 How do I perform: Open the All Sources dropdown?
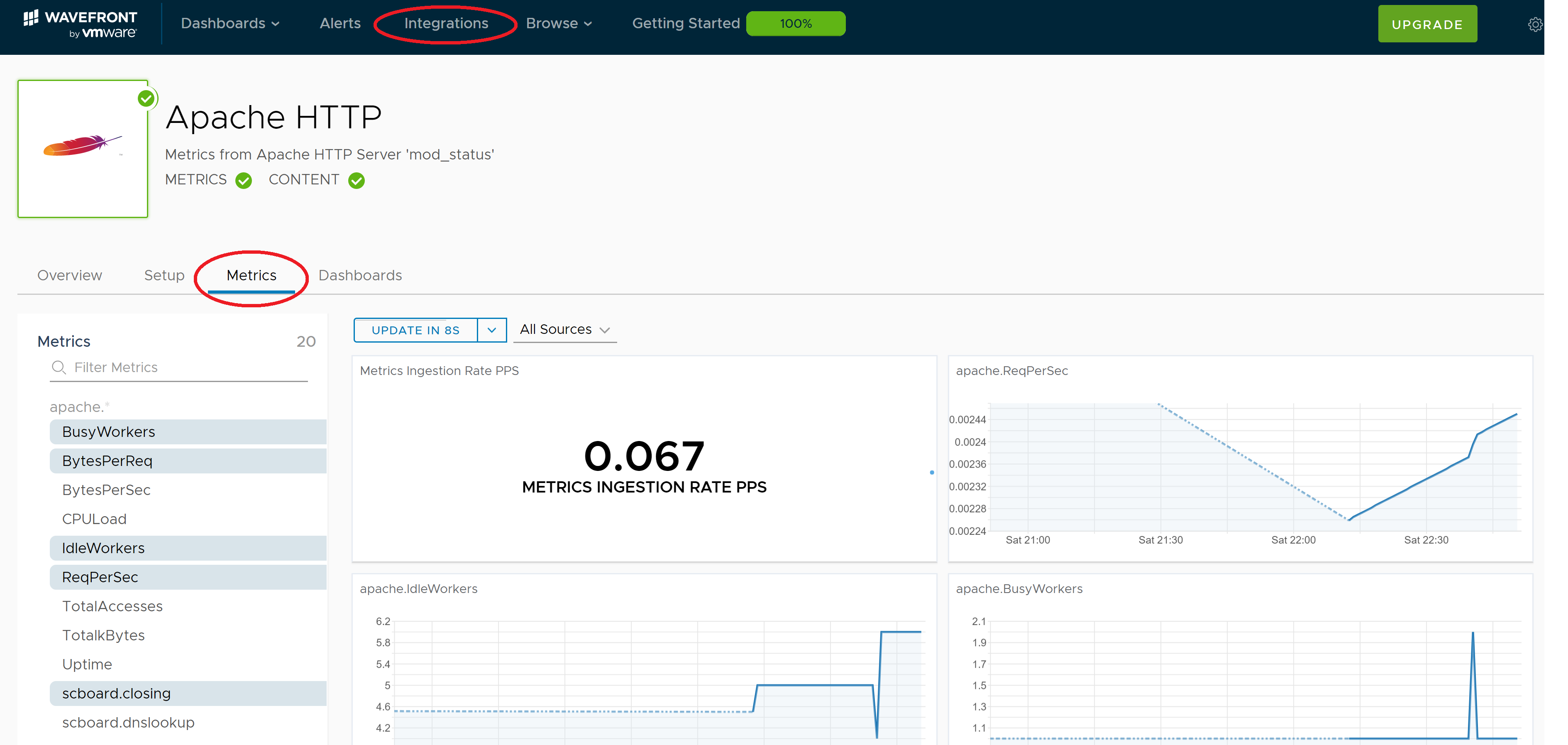click(x=564, y=330)
